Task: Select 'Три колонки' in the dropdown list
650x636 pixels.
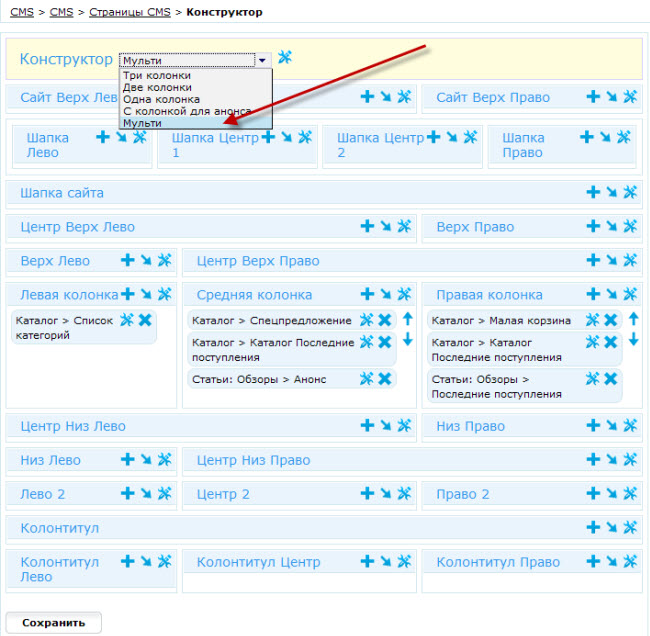Action: (195, 75)
